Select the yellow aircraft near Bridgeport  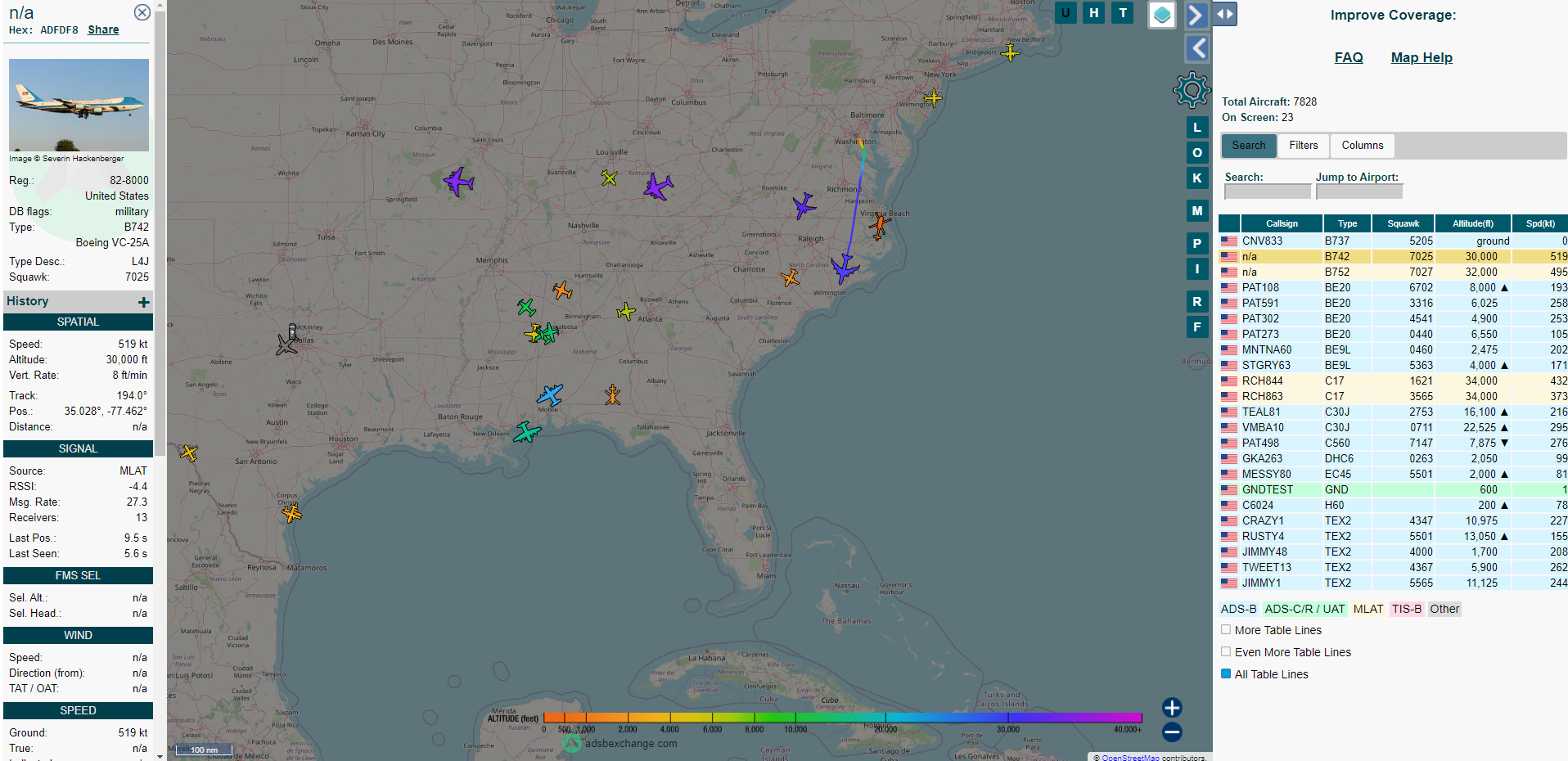click(1011, 53)
